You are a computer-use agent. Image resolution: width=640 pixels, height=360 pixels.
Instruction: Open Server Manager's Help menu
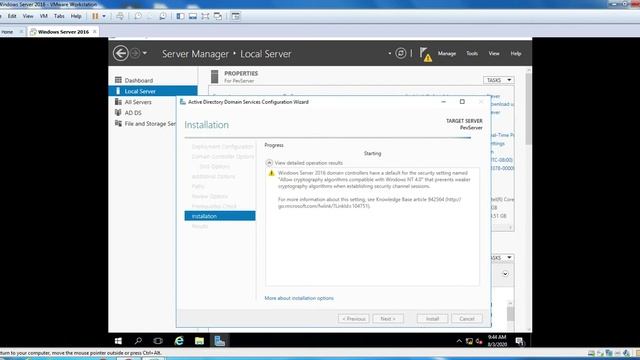tap(516, 53)
